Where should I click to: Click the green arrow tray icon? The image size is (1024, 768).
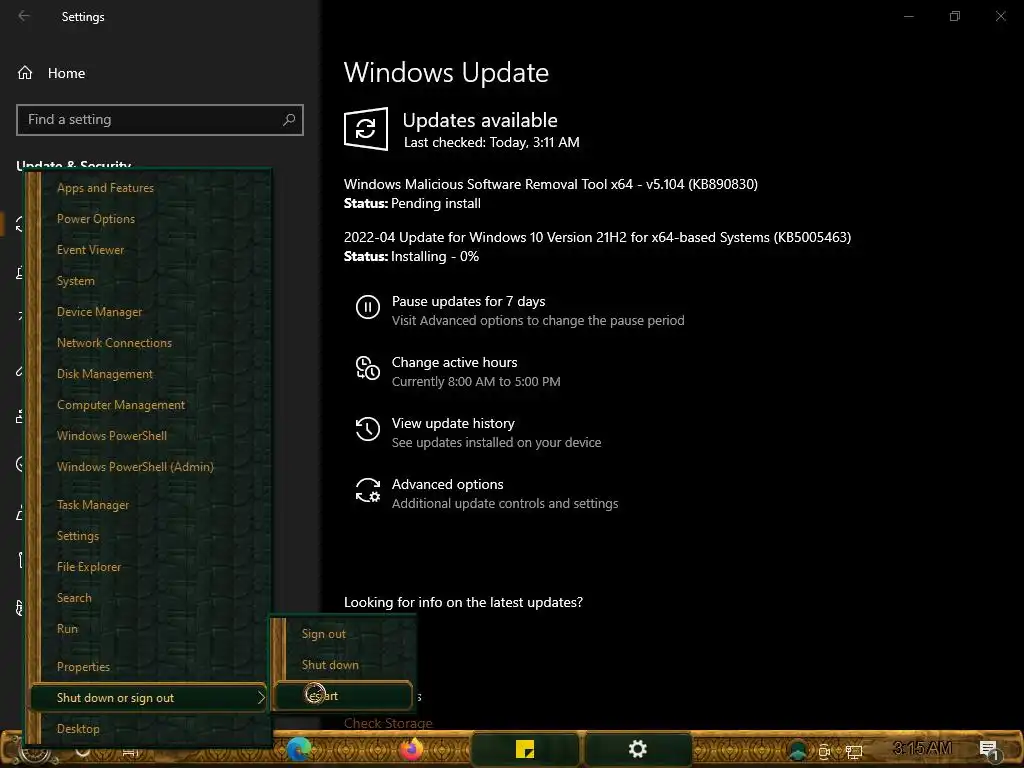[x=797, y=750]
